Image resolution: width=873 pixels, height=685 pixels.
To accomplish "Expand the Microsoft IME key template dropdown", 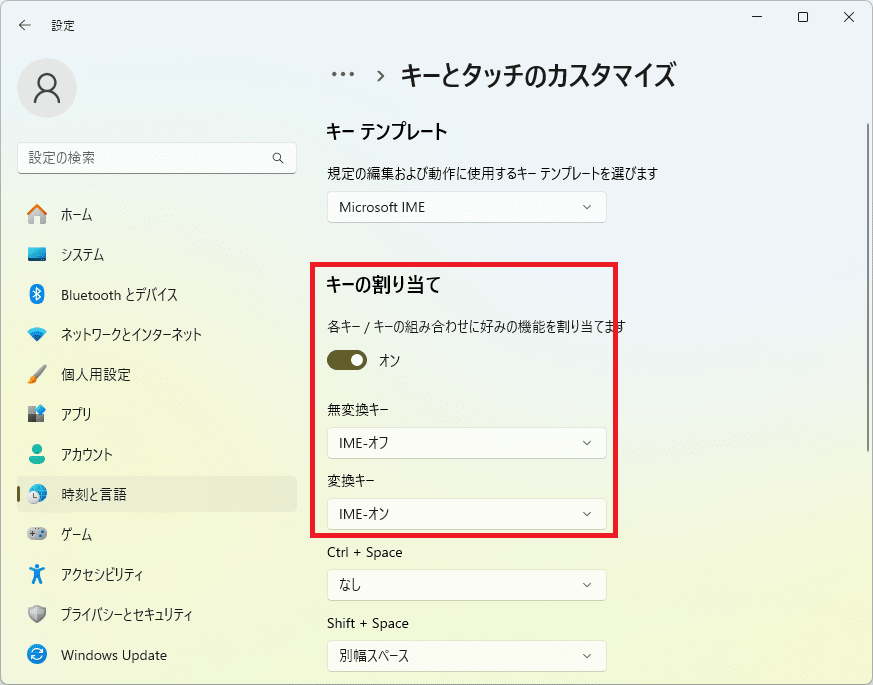I will [467, 207].
